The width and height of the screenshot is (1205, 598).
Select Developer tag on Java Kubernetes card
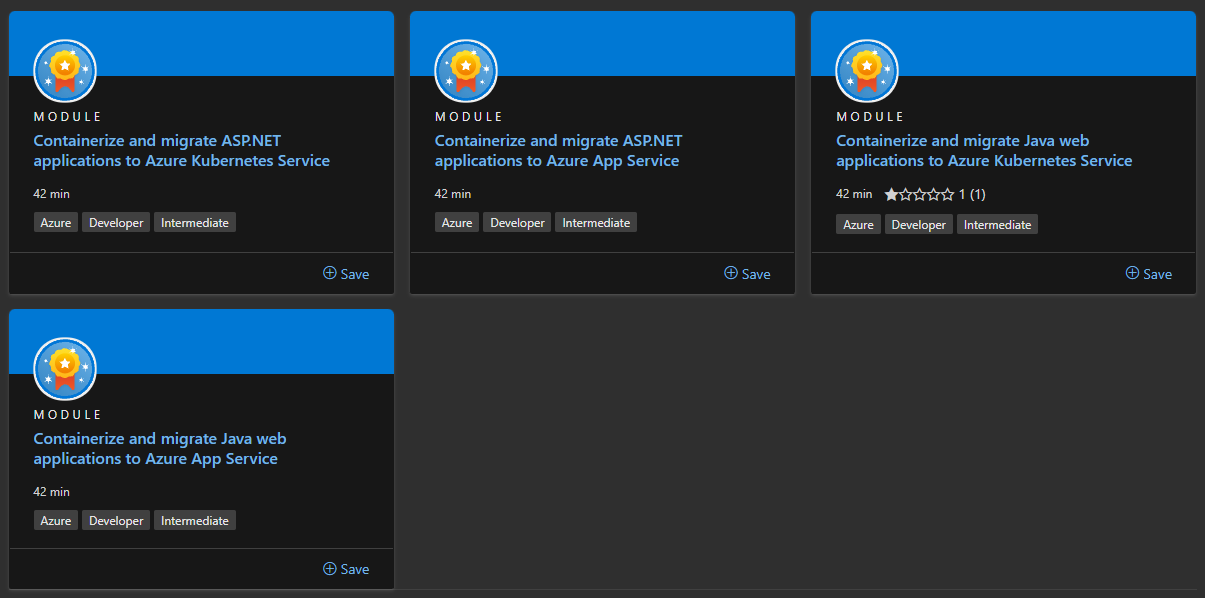point(918,225)
